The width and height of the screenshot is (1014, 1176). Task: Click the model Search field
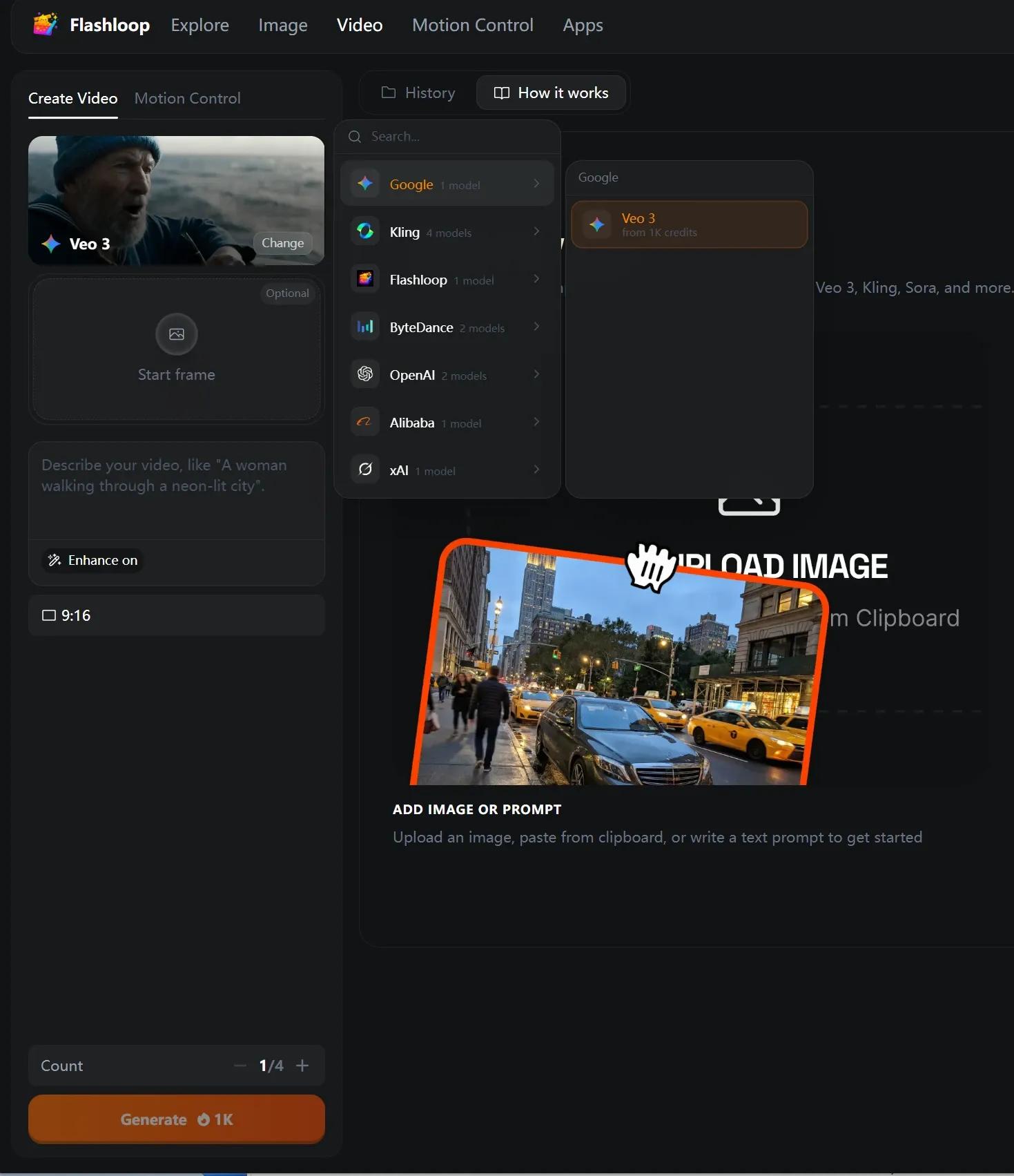(x=447, y=137)
